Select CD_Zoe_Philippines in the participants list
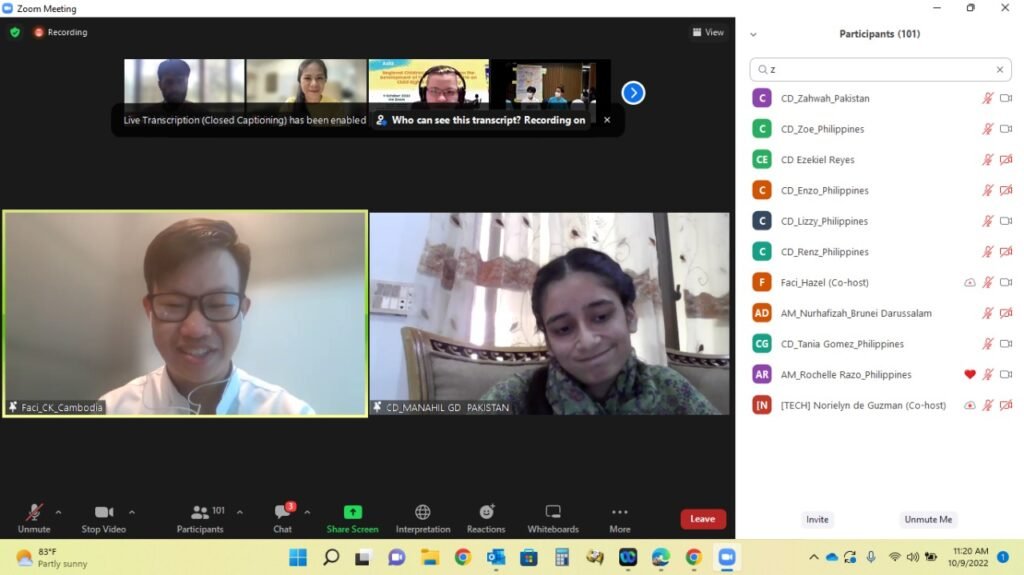The image size is (1024, 575). [822, 129]
